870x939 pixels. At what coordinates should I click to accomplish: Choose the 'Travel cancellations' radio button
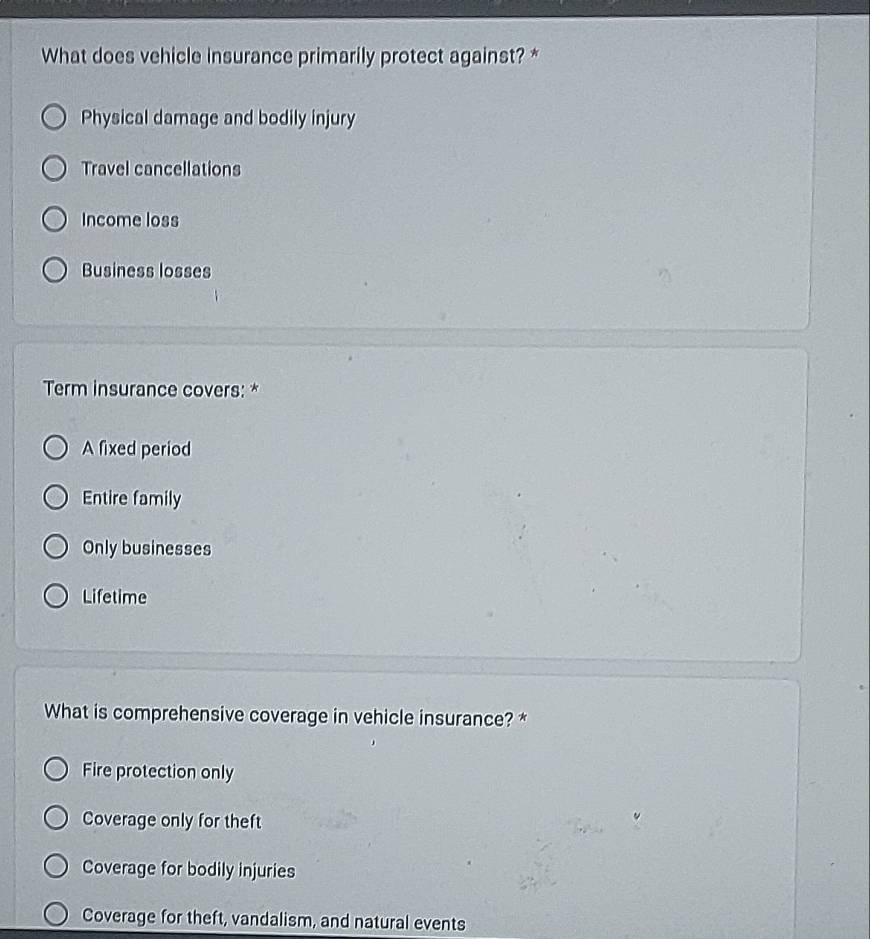(x=54, y=168)
